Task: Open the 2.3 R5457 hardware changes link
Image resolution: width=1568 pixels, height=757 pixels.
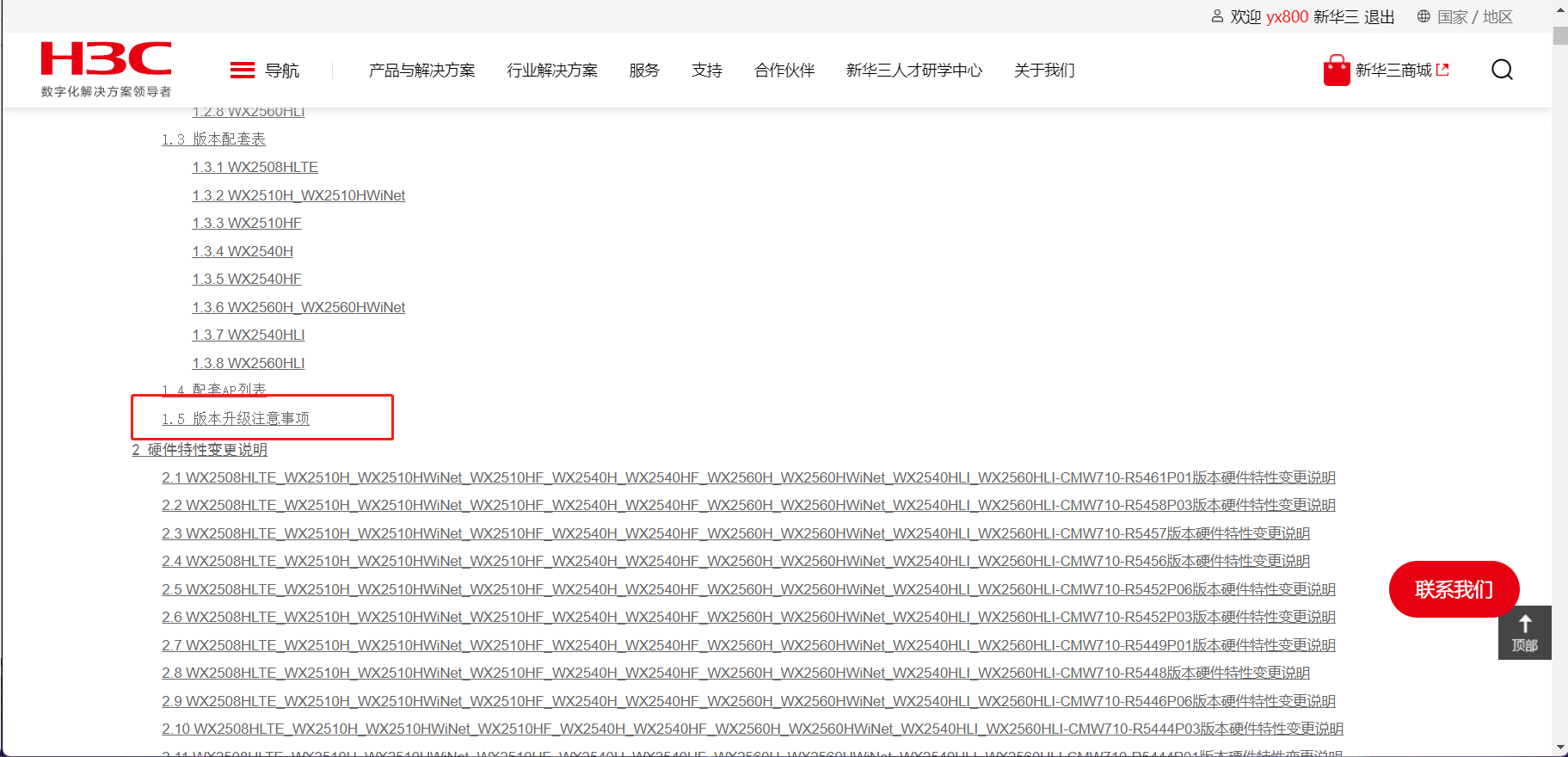Action: pos(735,533)
